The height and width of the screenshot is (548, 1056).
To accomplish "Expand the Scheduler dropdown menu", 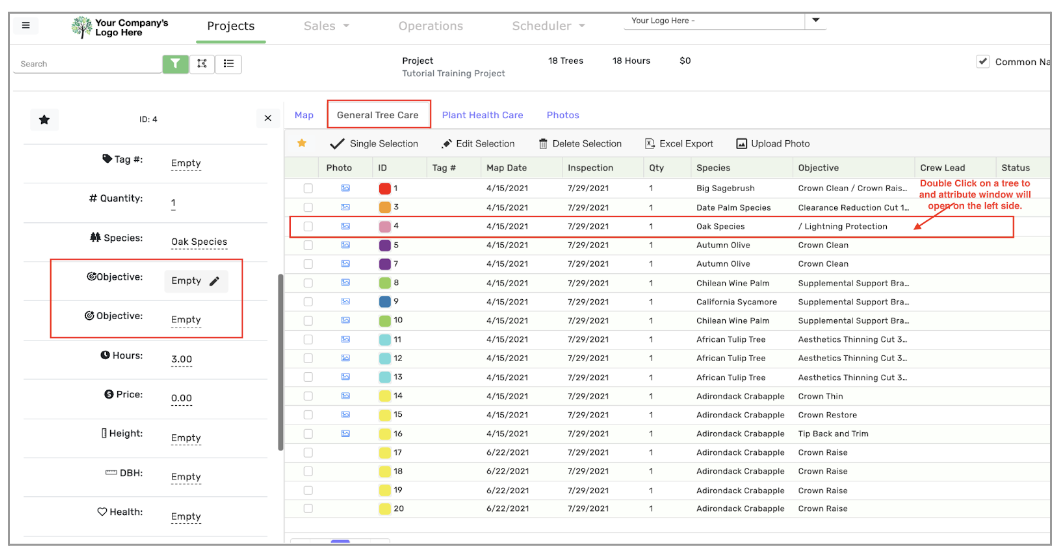I will click(548, 26).
